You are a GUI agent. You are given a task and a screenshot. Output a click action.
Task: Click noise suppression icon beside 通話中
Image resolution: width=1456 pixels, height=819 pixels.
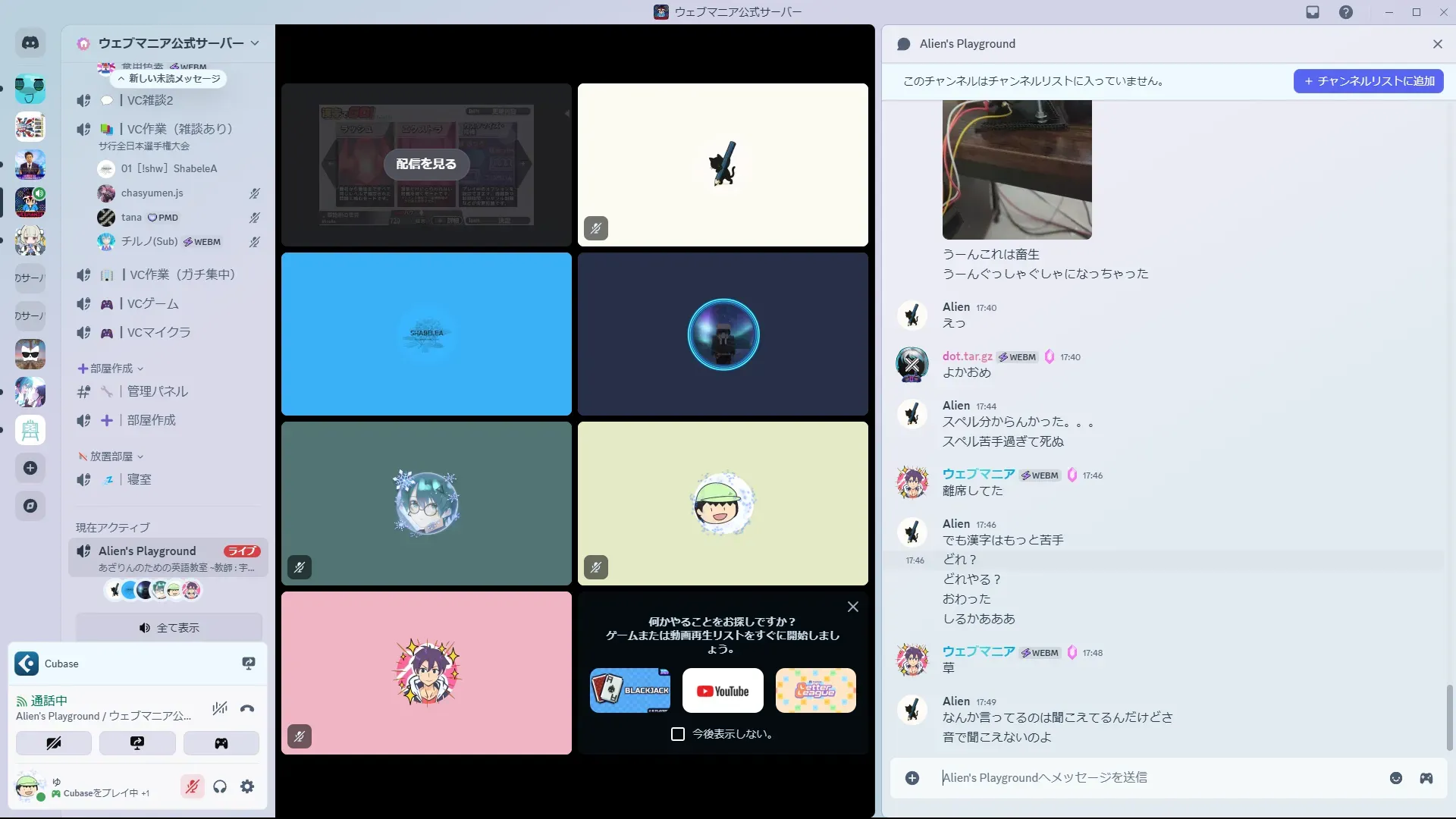(220, 708)
